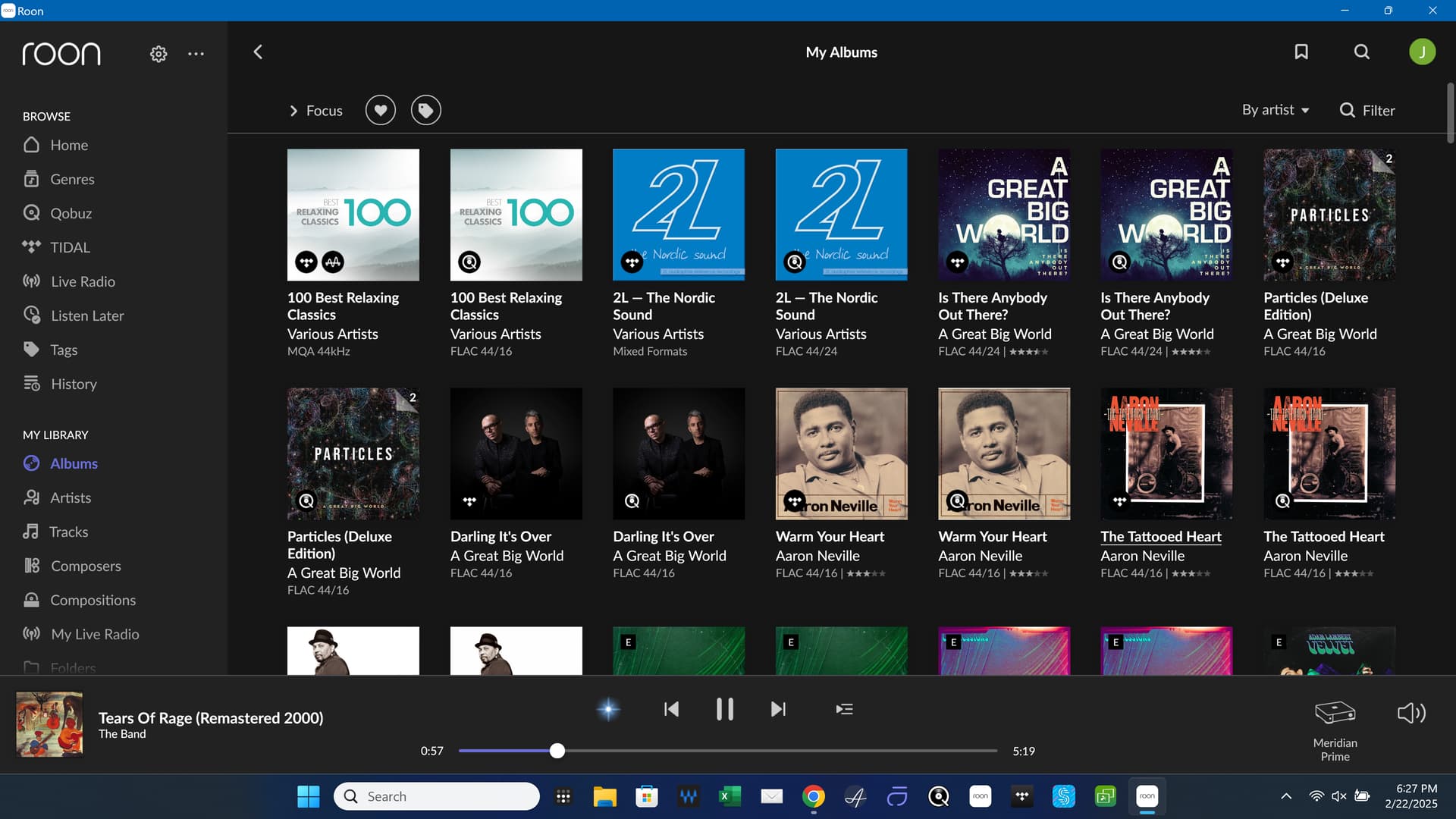This screenshot has width=1456, height=819.
Task: Click the Windows taskbar Search box
Action: point(437,796)
